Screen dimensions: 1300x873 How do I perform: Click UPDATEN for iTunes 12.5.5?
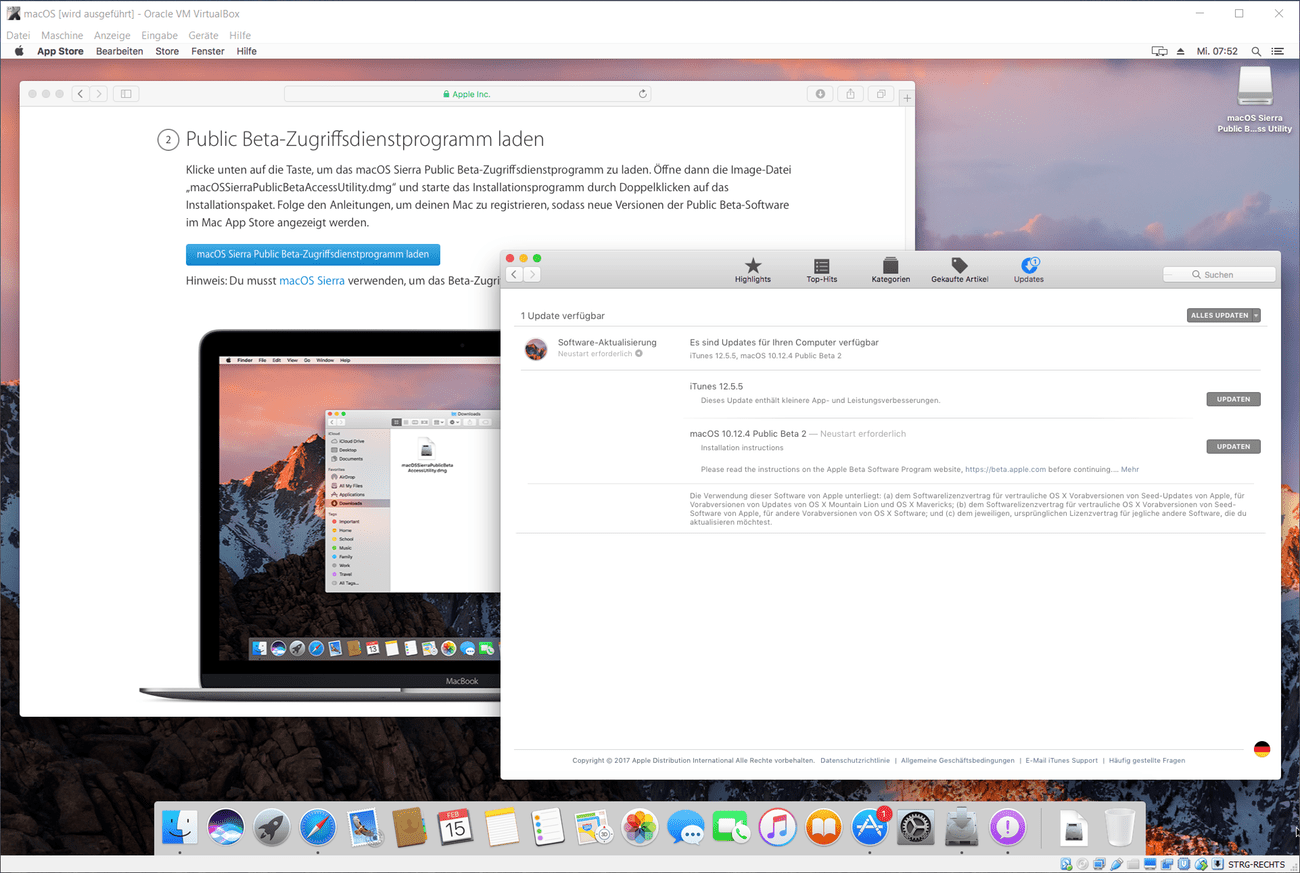pyautogui.click(x=1233, y=399)
